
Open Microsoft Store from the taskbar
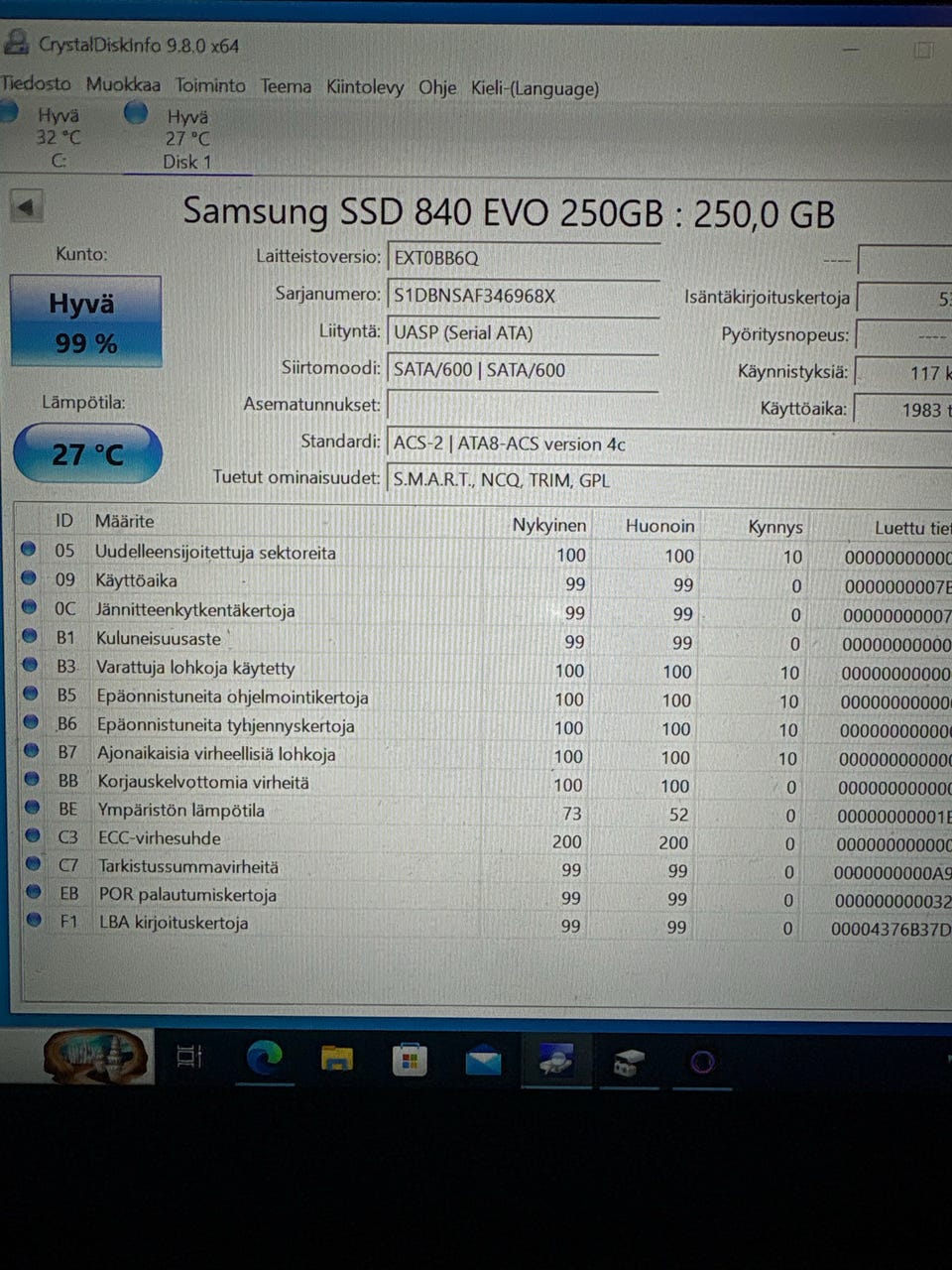click(410, 1061)
